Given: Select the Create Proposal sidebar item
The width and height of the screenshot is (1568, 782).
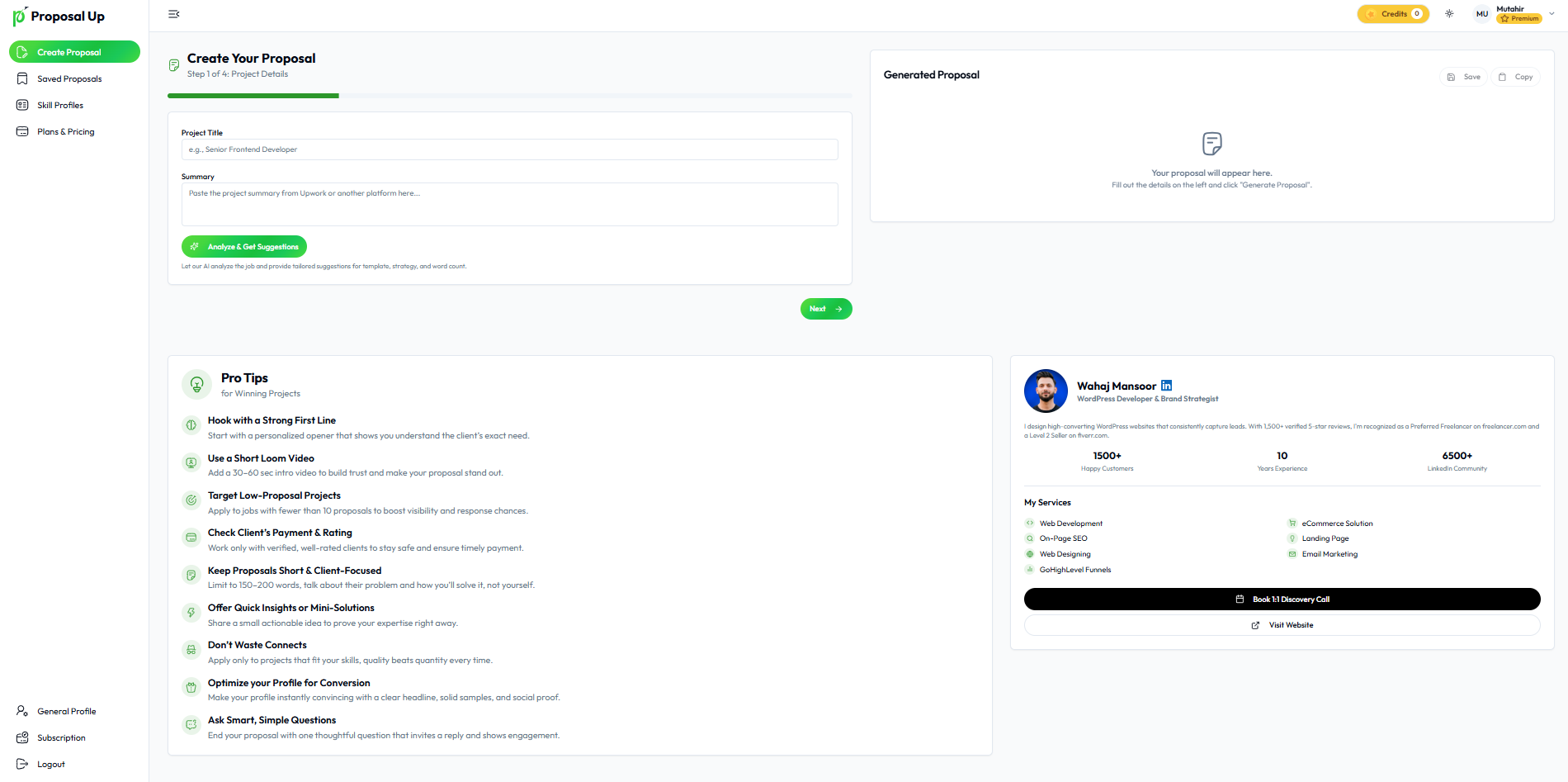Looking at the screenshot, I should (x=74, y=52).
